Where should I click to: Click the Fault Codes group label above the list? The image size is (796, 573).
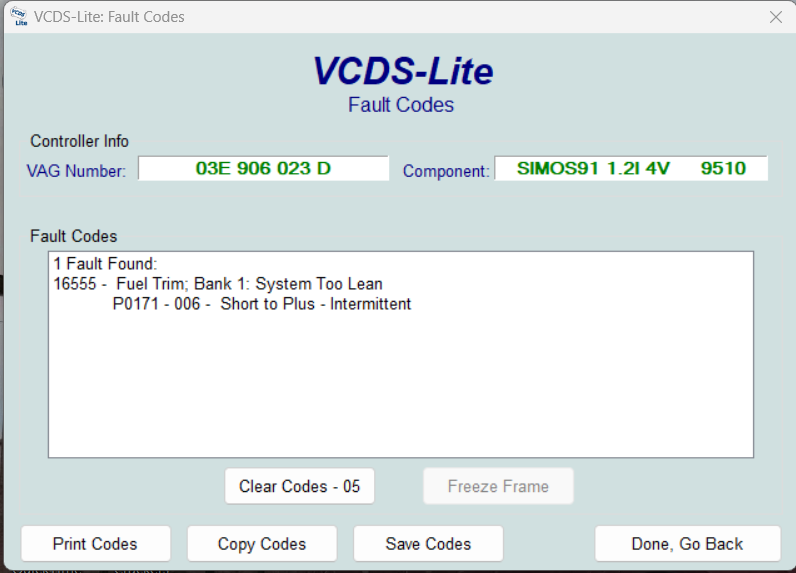[74, 236]
